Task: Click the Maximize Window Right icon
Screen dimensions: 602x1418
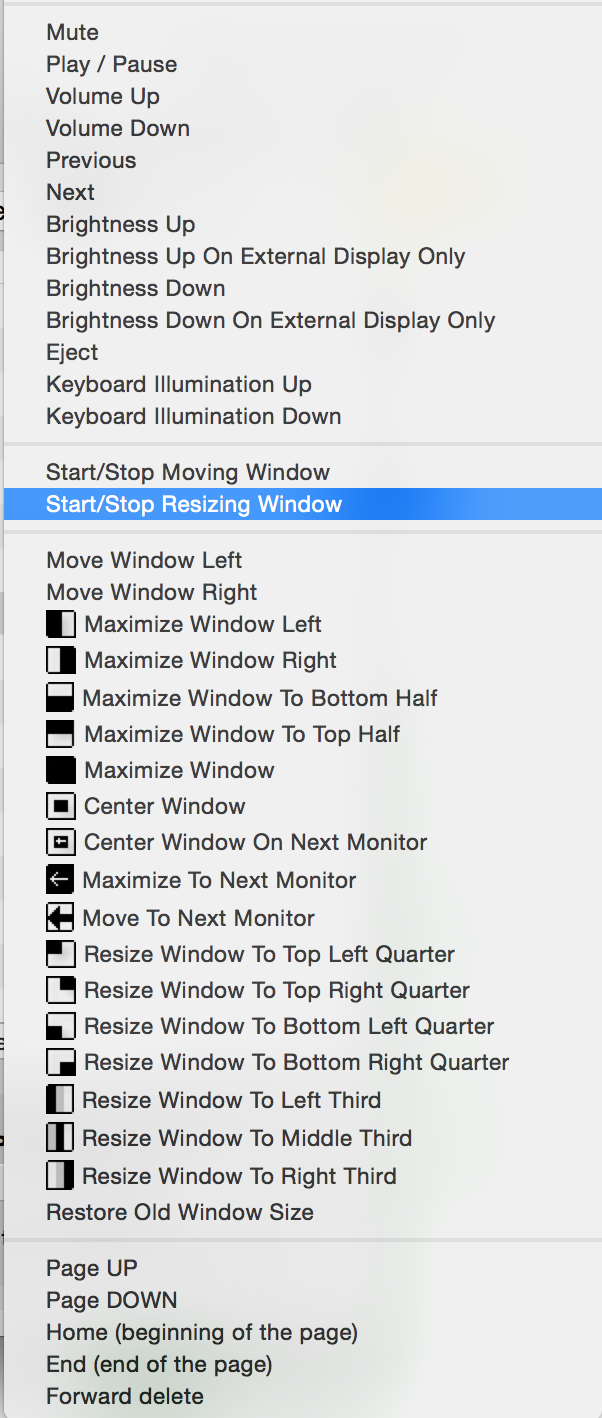Action: click(61, 660)
